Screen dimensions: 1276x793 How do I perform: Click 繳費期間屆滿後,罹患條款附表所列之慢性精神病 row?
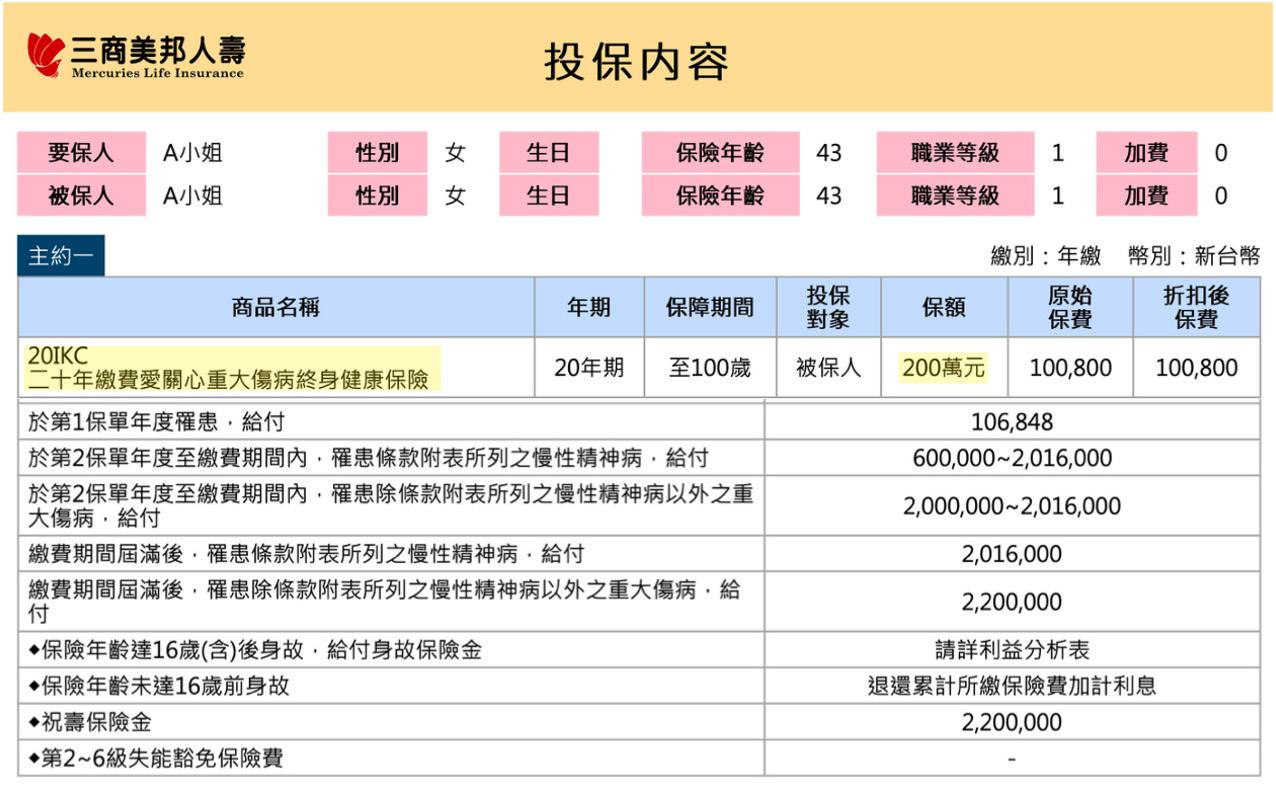391,554
